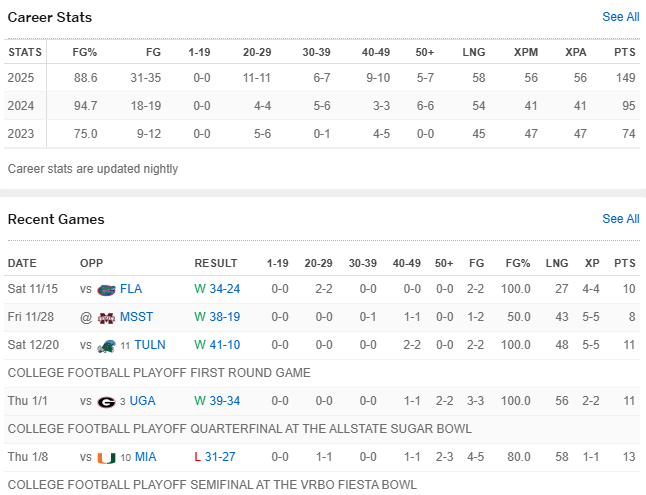646x495 pixels.
Task: Open the FLA team link
Action: coord(131,290)
